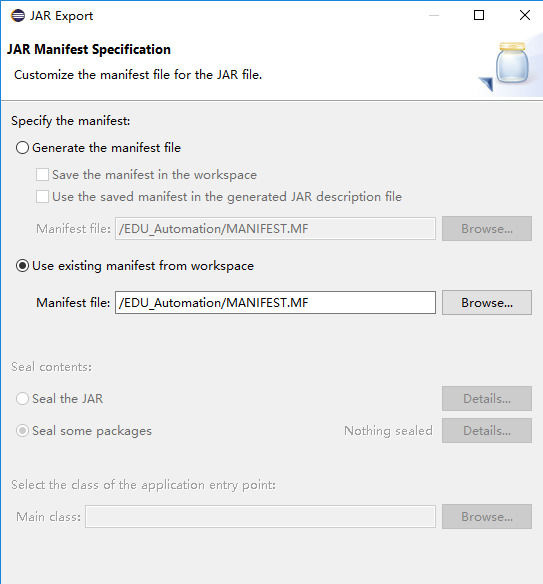Select Generate the manifest file option
Screen dimensions: 543x584
[x=22, y=148]
